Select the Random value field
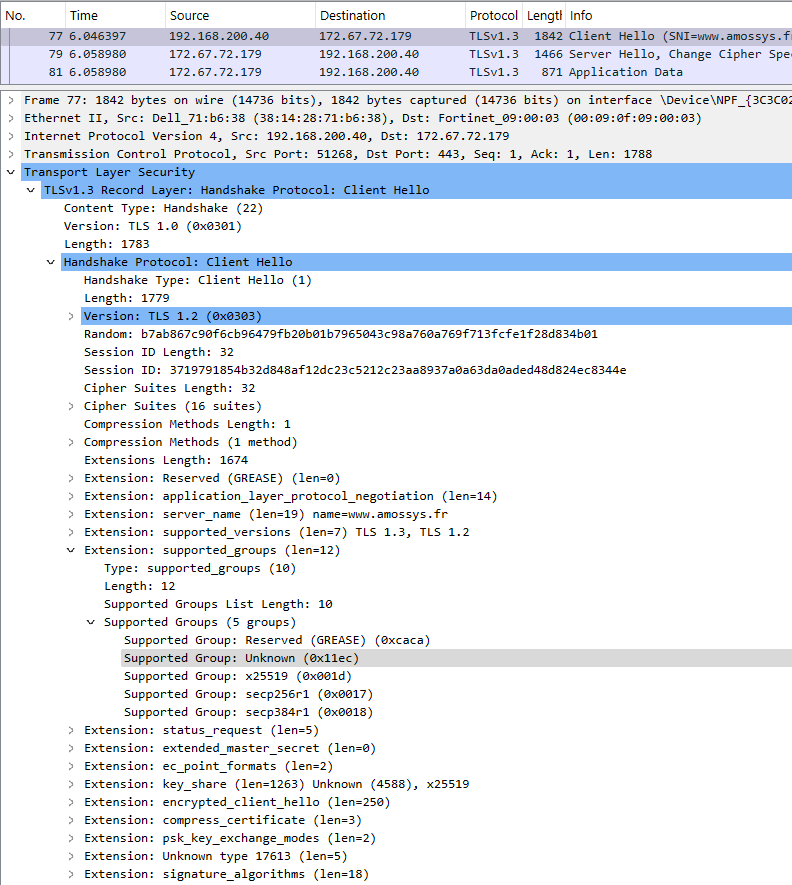The image size is (792, 885). point(340,334)
